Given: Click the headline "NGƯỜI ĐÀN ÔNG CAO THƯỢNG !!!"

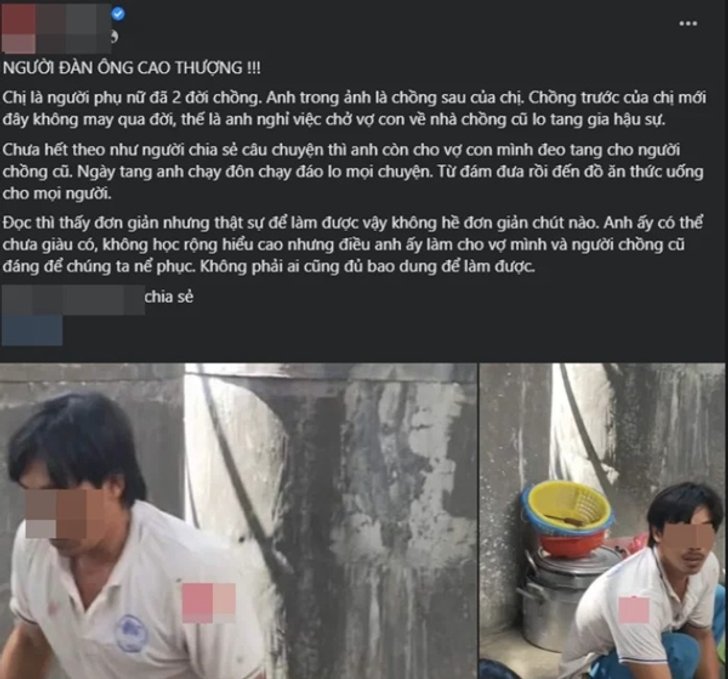Looking at the screenshot, I should 132,68.
